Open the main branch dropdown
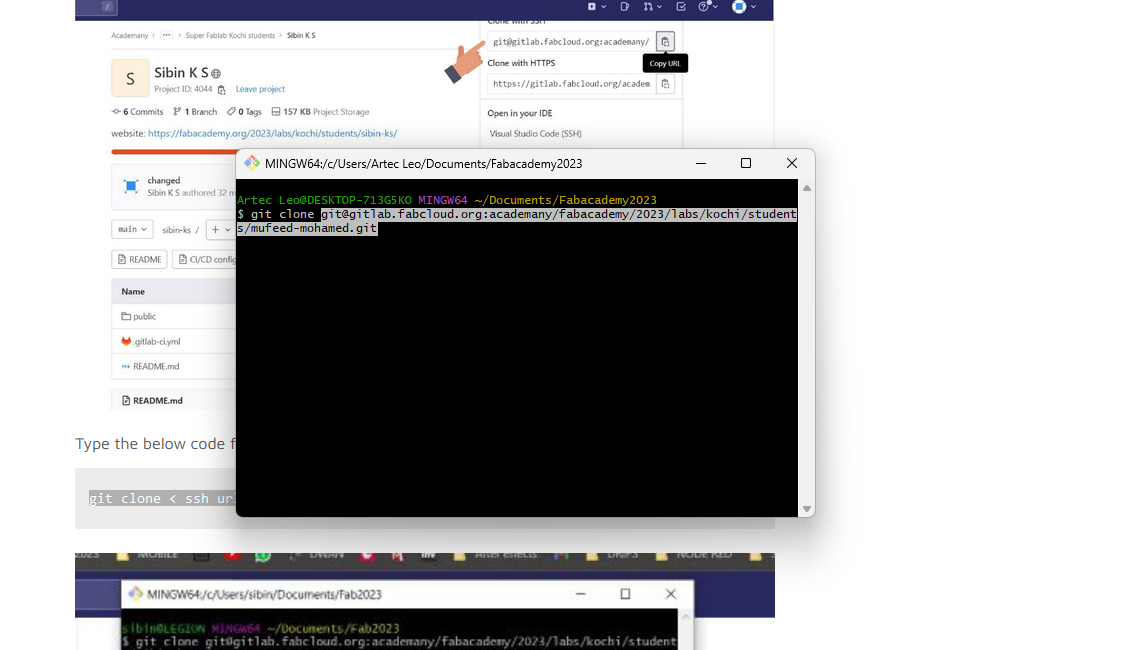This screenshot has width=1133, height=650. pyautogui.click(x=132, y=229)
